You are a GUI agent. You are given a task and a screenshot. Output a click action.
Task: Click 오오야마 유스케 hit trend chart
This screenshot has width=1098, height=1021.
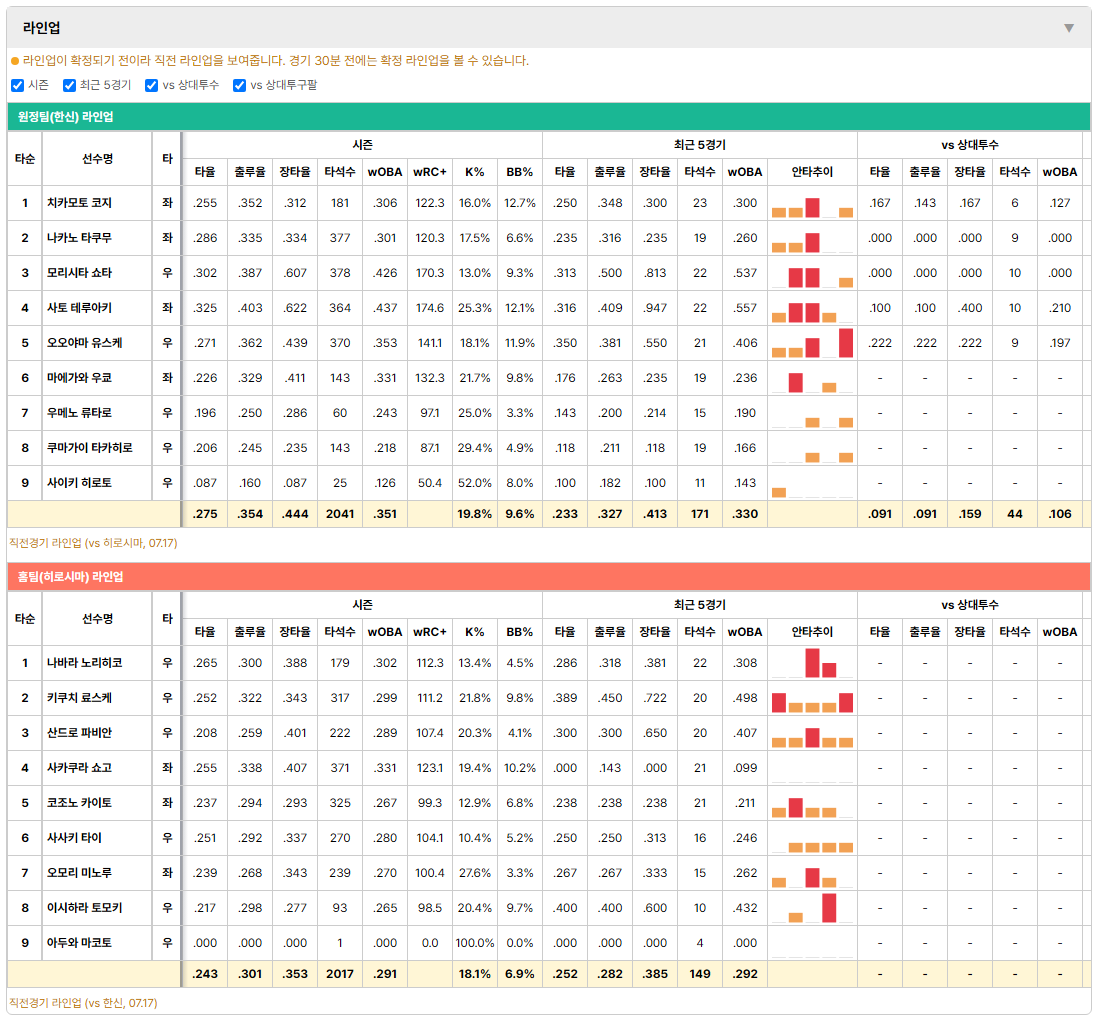[812, 343]
